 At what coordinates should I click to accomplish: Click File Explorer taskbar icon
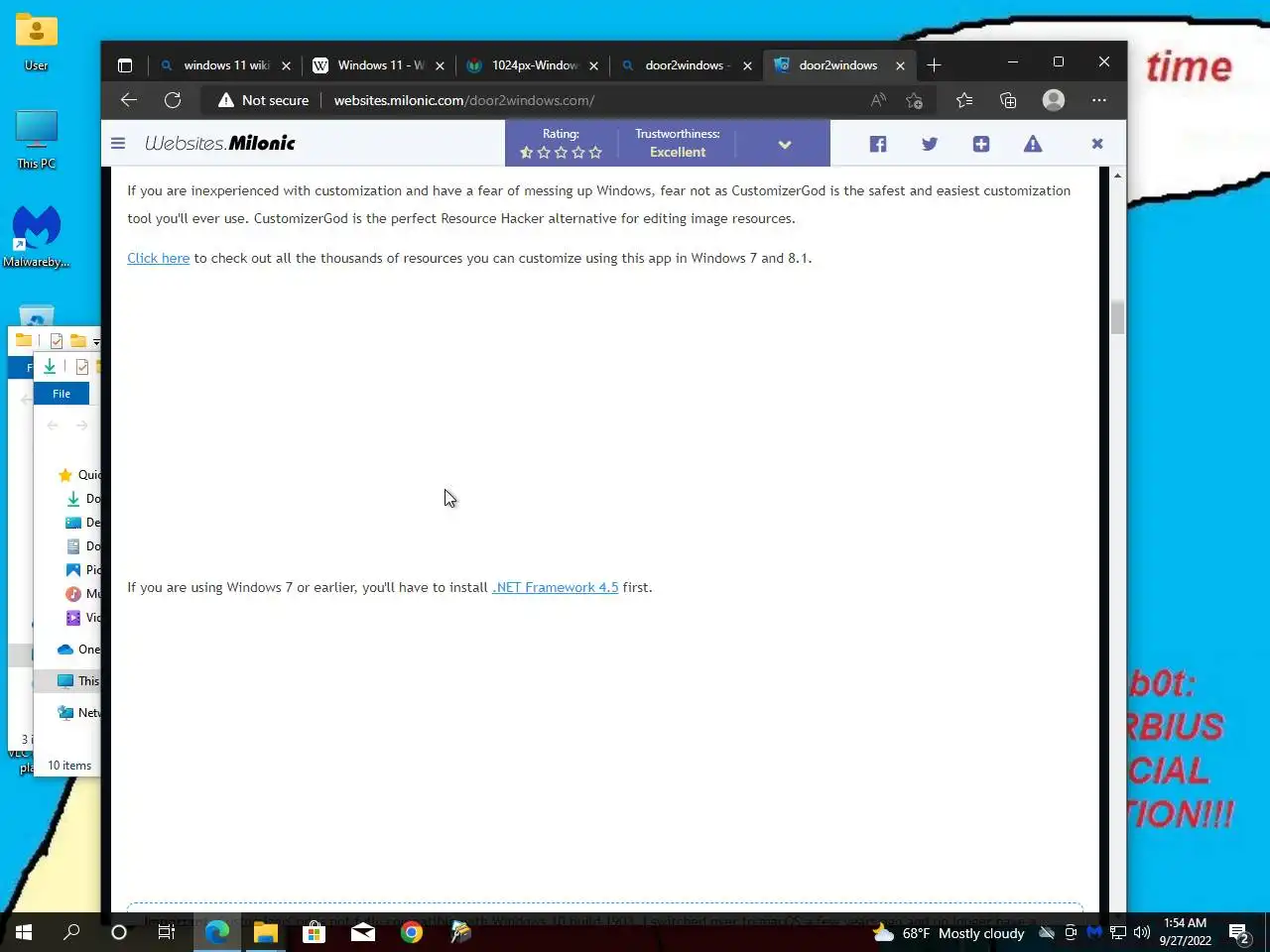[x=265, y=932]
